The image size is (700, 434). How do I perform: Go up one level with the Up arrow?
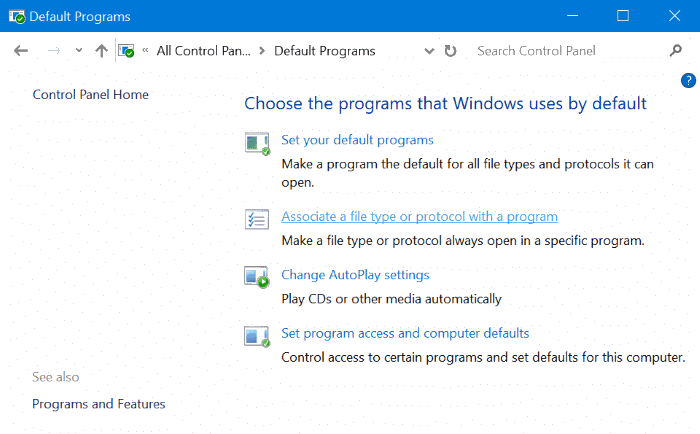(101, 51)
